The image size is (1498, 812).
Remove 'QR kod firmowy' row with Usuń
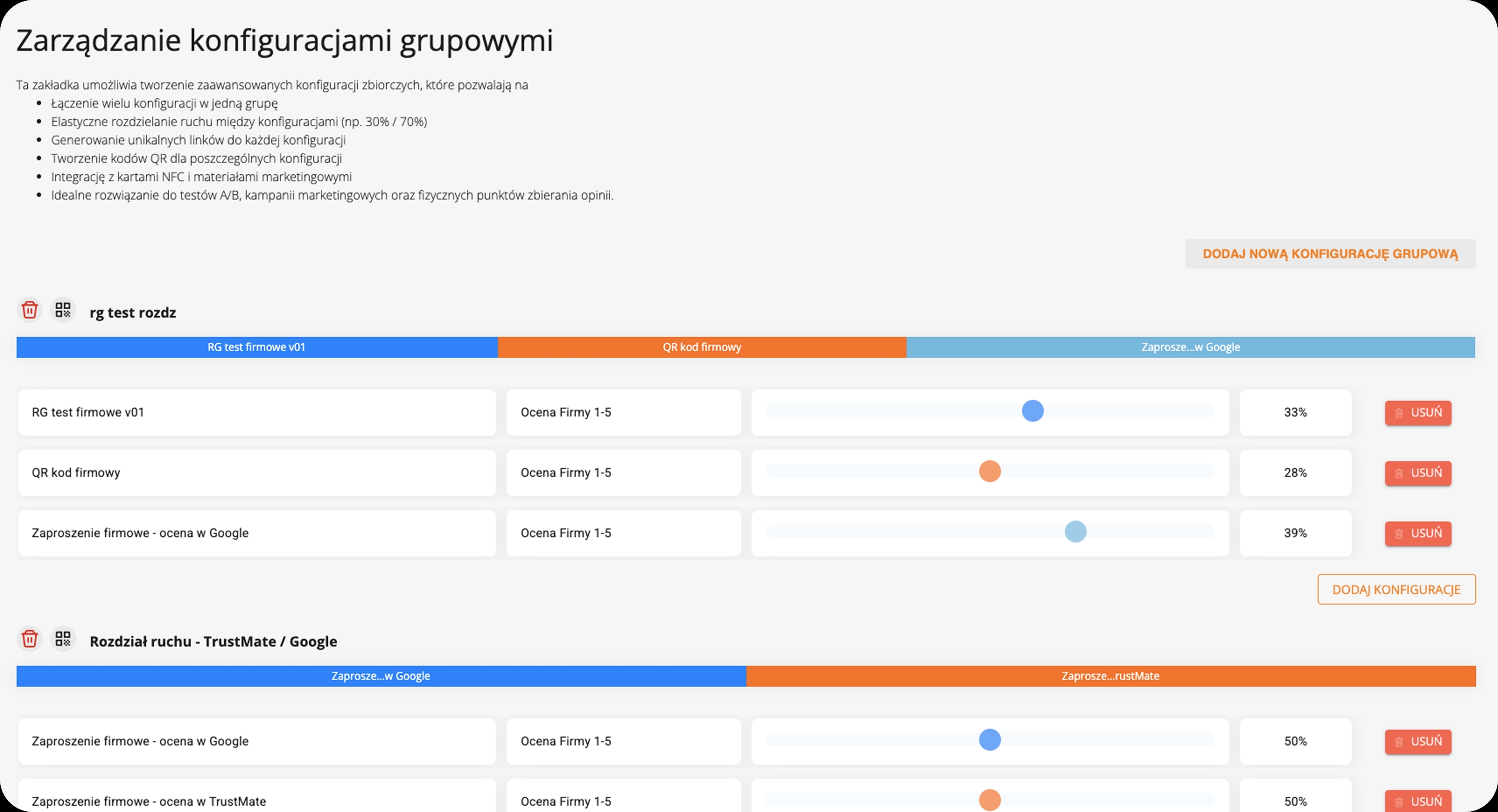tap(1418, 473)
